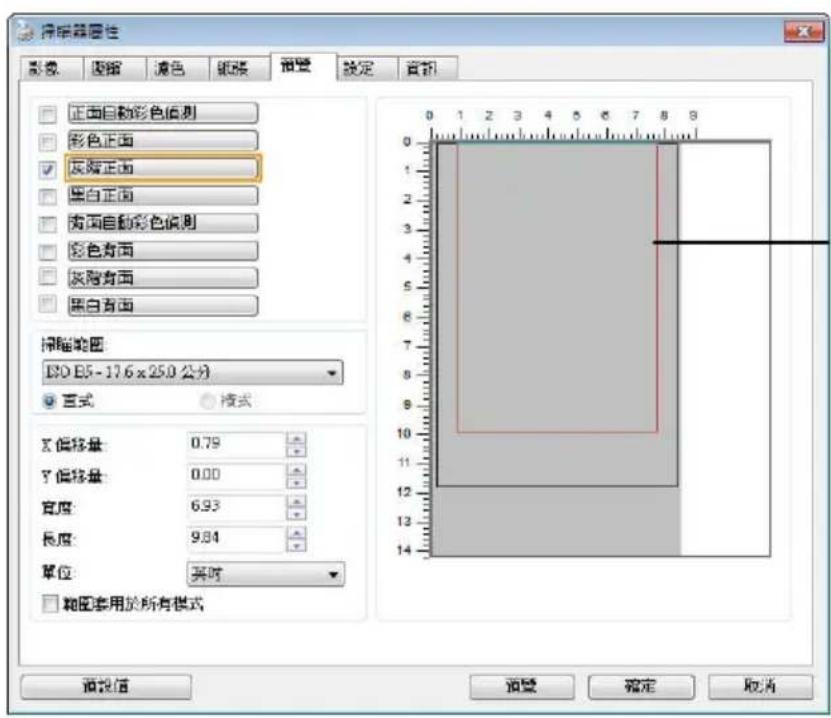Enable 範圍套用於所有模式 checkbox
The image size is (831, 718).
50,603
